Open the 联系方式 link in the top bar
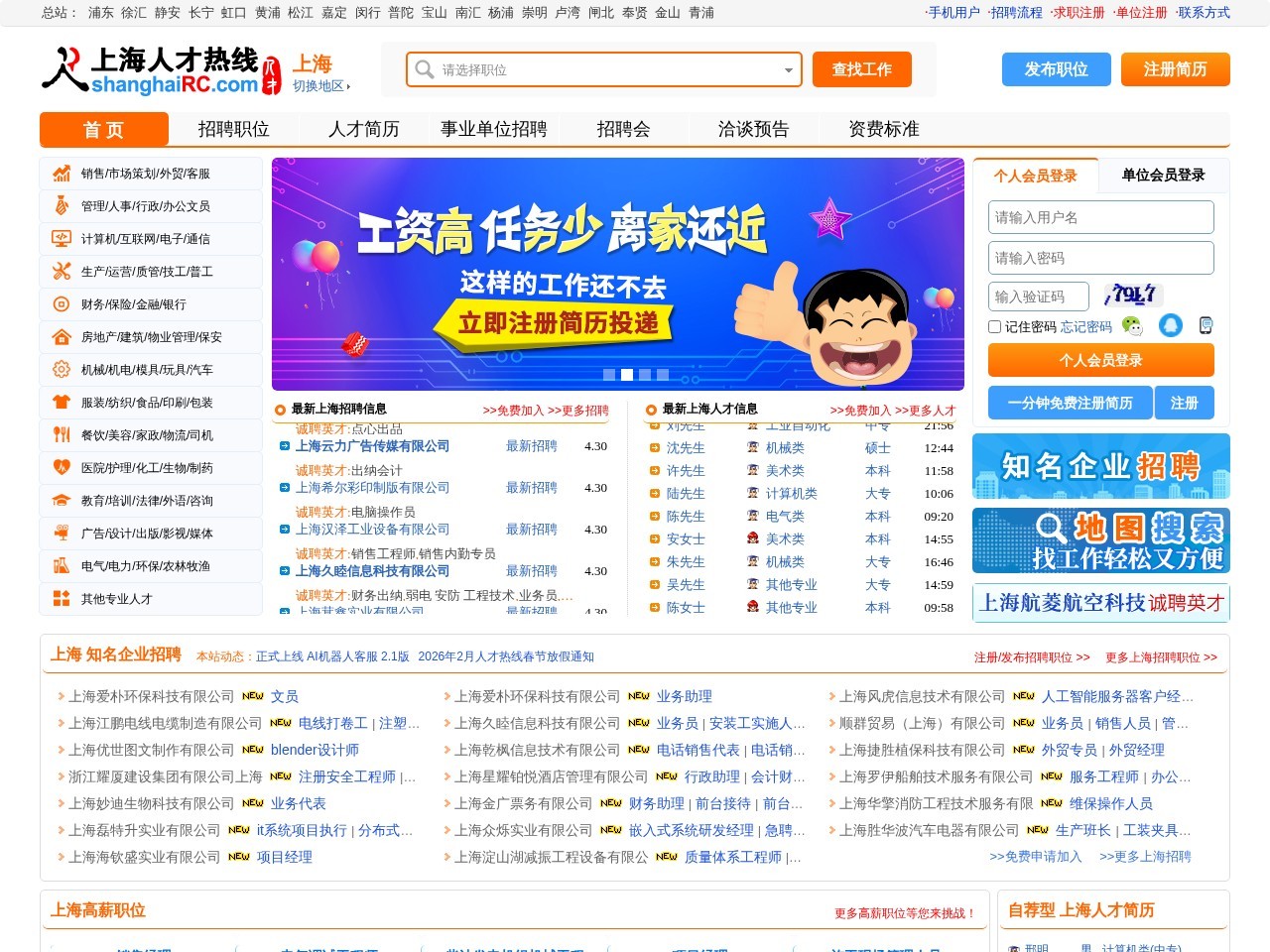Screen dimensions: 1270x952 pyautogui.click(x=1204, y=13)
